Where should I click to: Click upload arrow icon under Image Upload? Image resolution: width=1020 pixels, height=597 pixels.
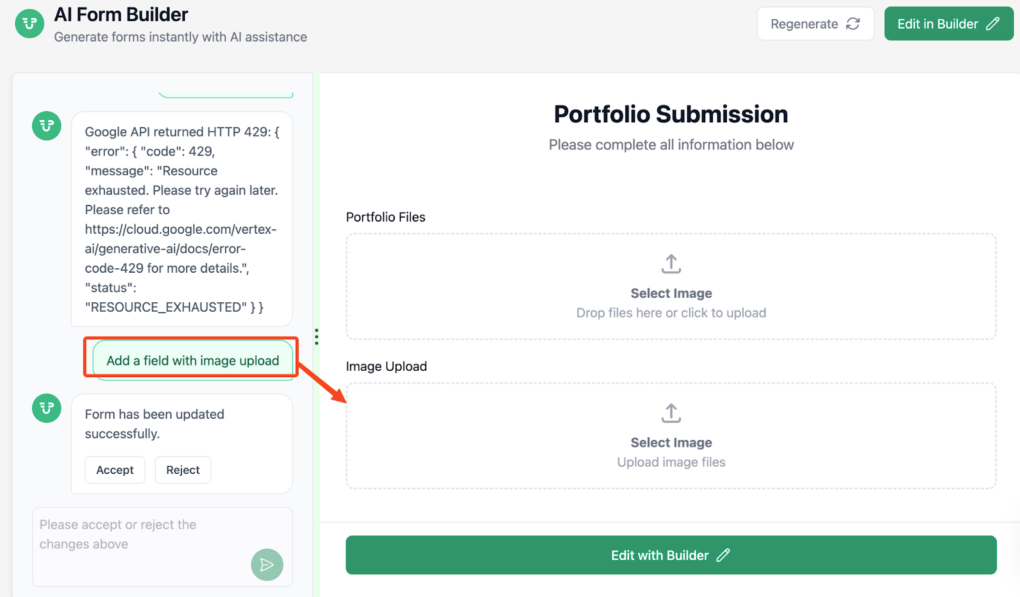point(671,413)
